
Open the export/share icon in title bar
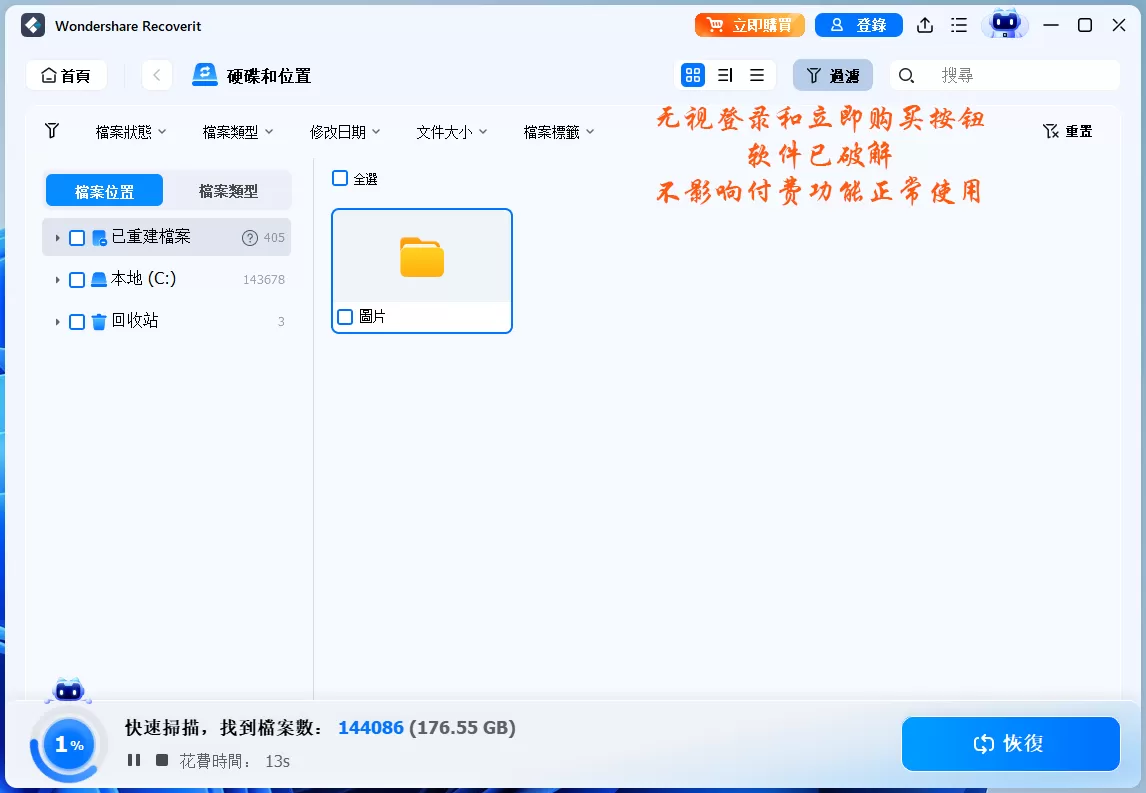click(924, 24)
